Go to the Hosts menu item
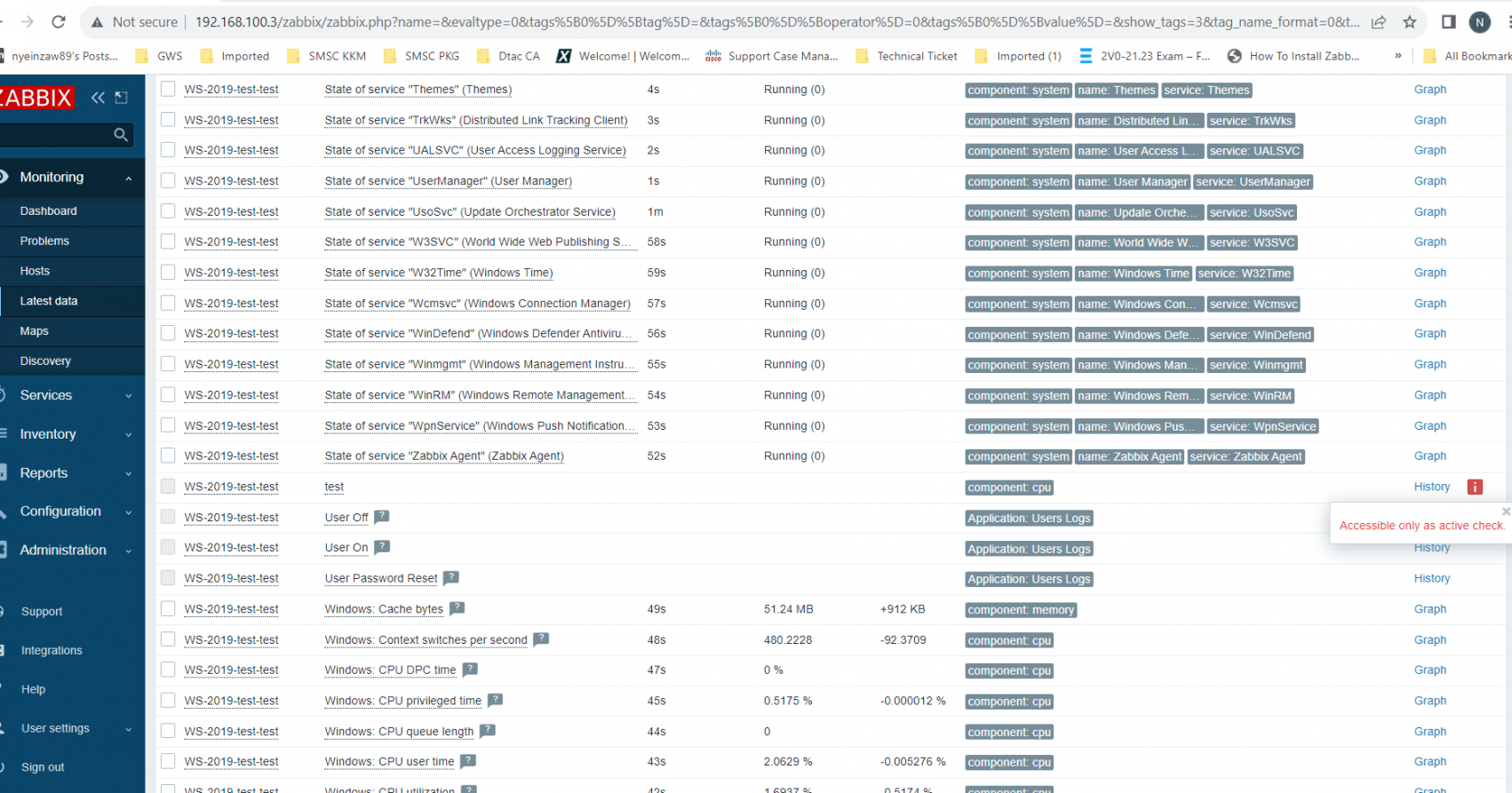This screenshot has height=793, width=1512. point(35,271)
